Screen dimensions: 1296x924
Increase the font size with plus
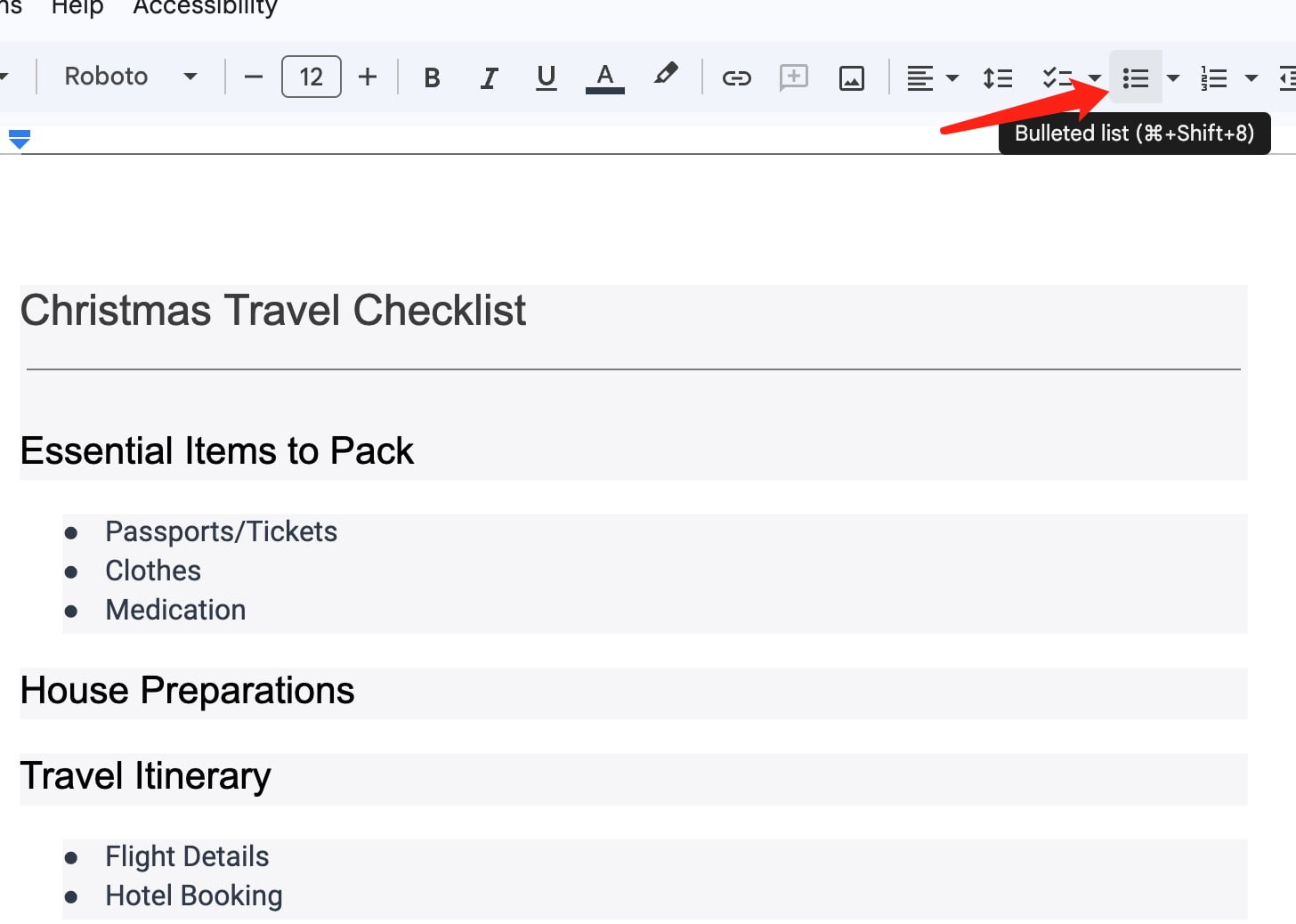(368, 77)
